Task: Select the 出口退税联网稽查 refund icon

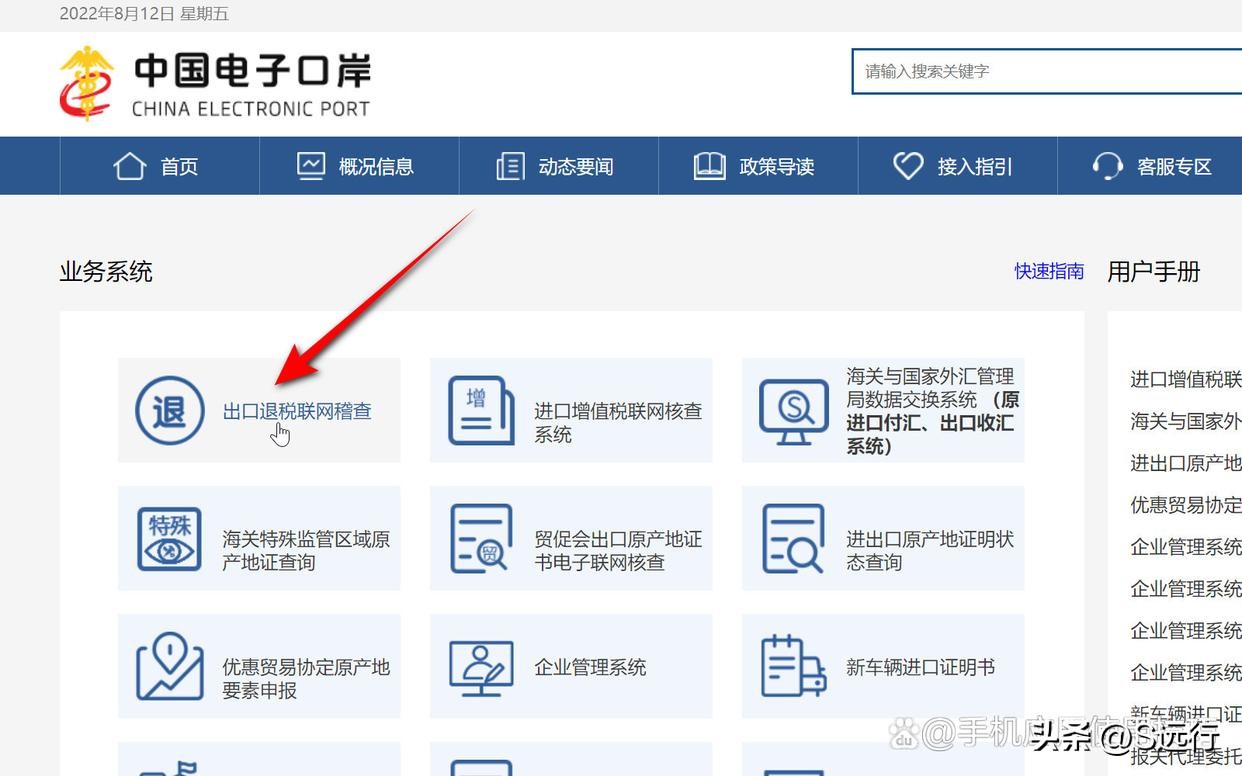Action: coord(169,410)
